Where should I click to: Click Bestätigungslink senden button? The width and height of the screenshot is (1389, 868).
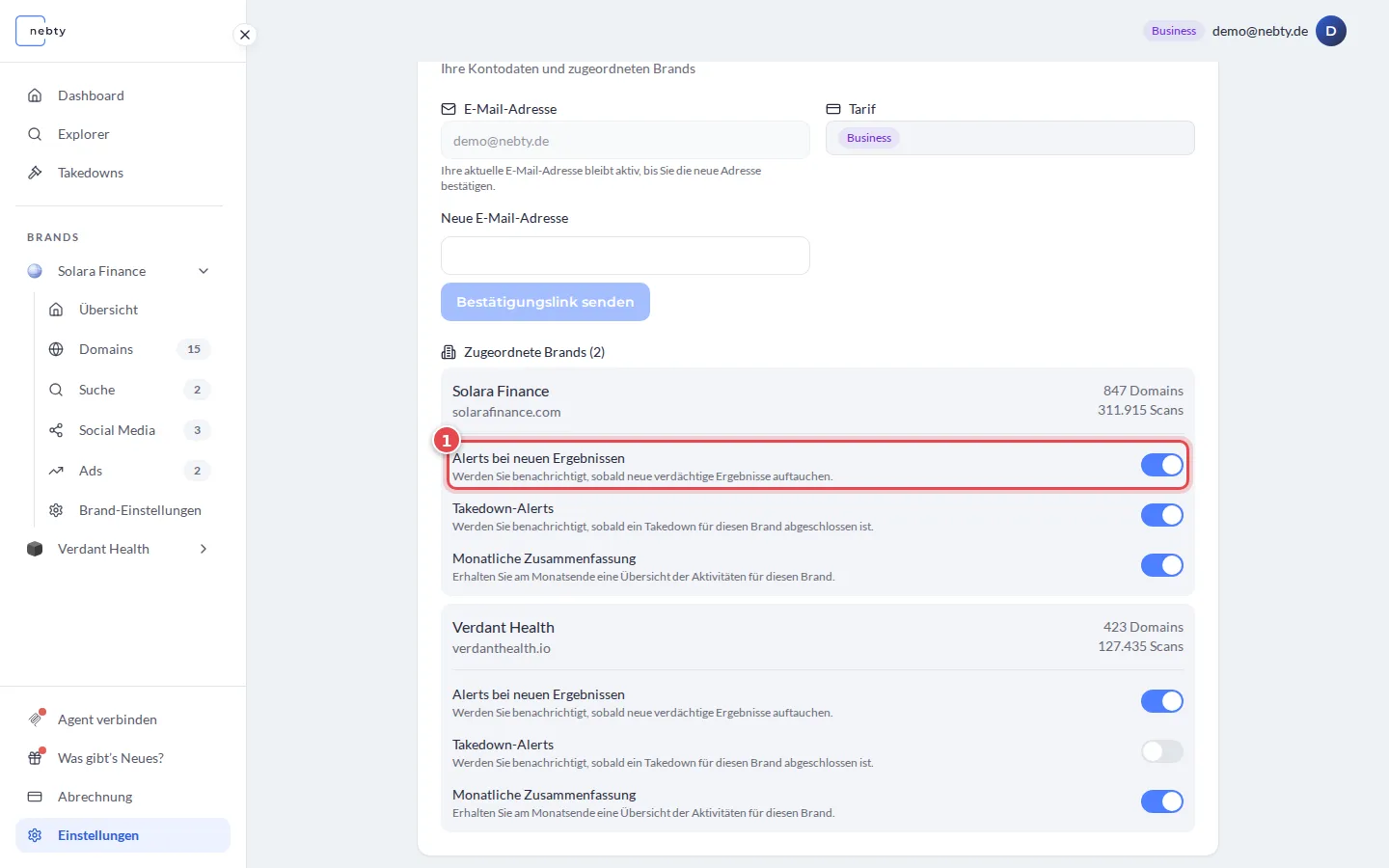[x=545, y=302]
